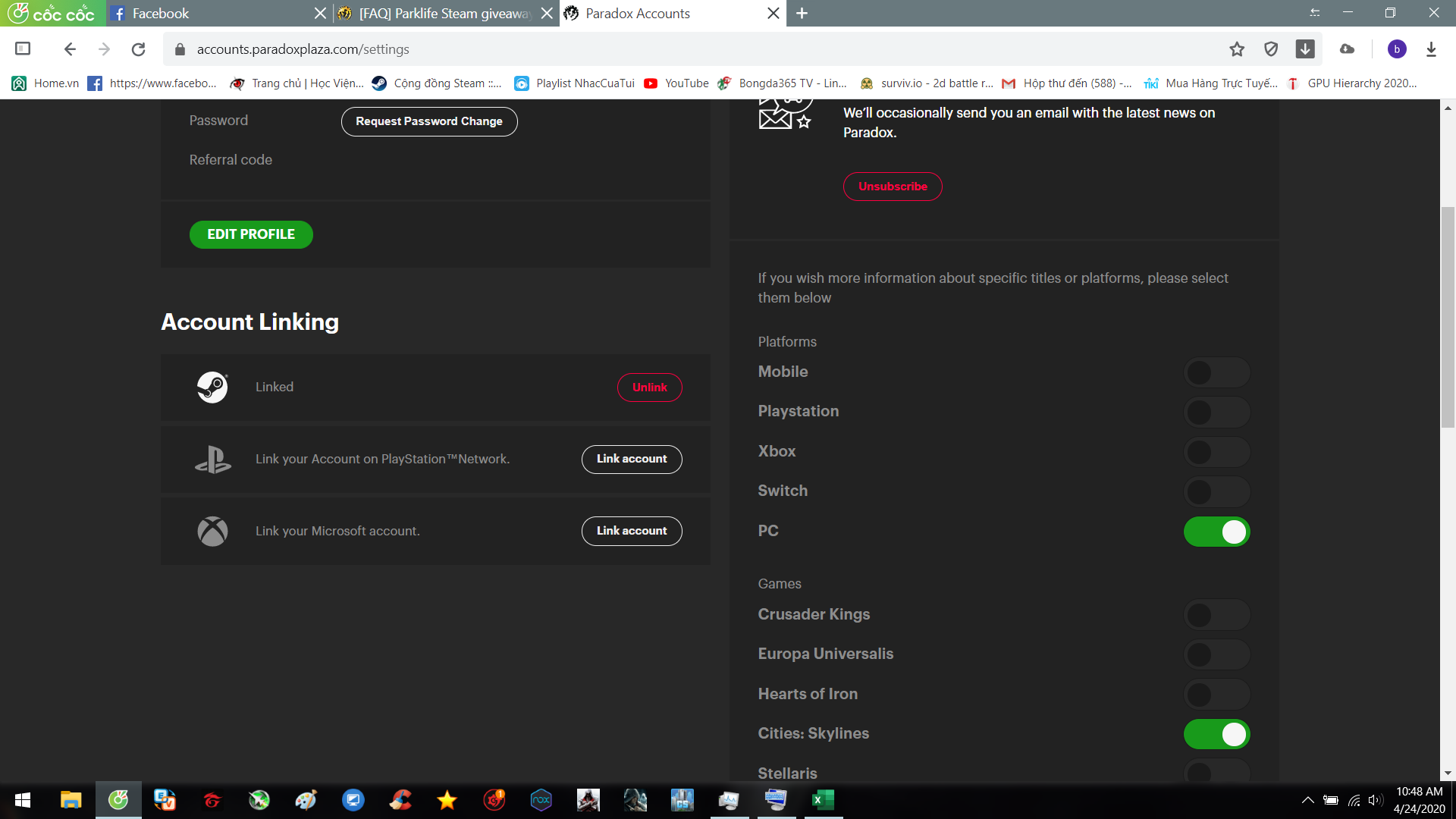Enable the Hearts of Iron toggle
The width and height of the screenshot is (1456, 819).
pyautogui.click(x=1216, y=695)
